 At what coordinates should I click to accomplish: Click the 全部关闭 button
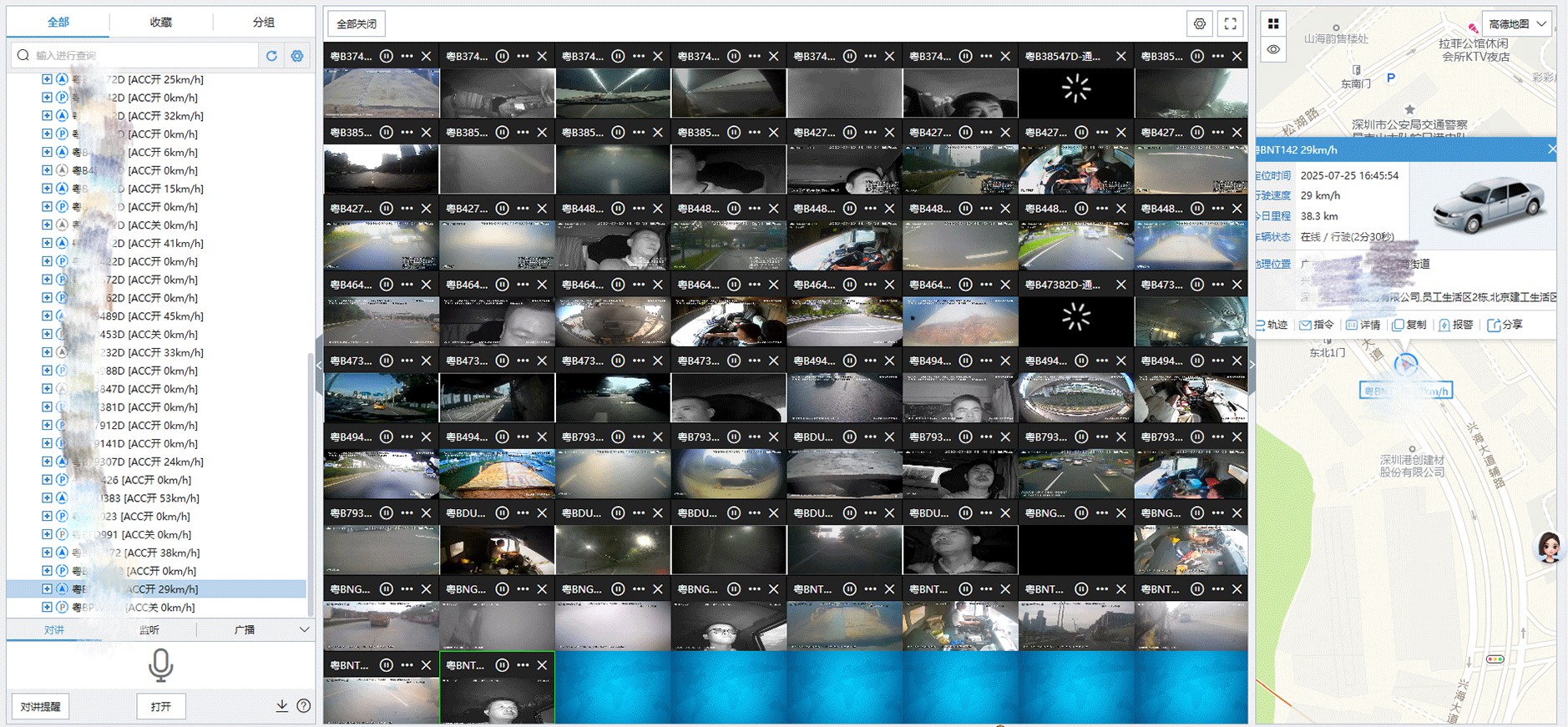coord(357,24)
